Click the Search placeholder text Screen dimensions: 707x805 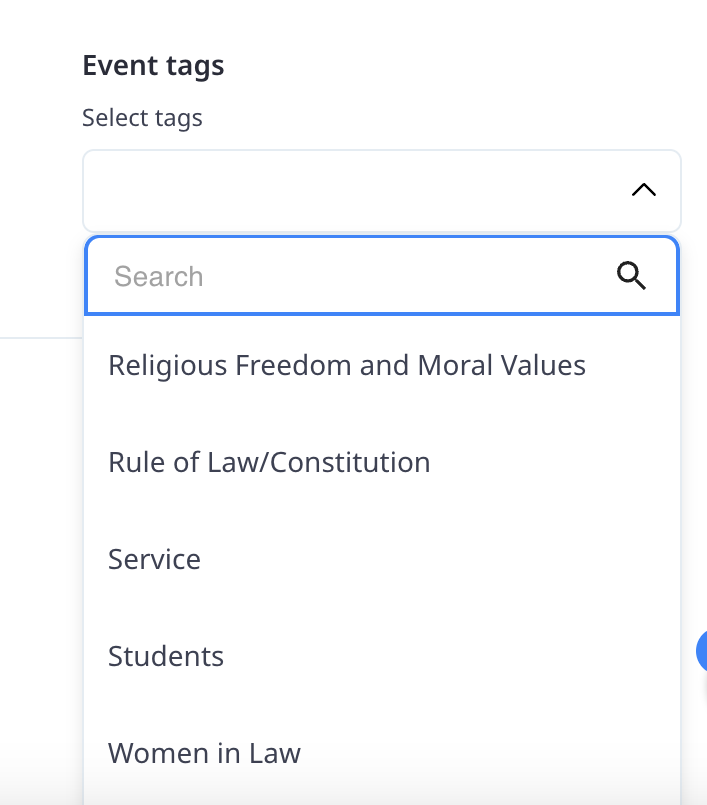159,276
